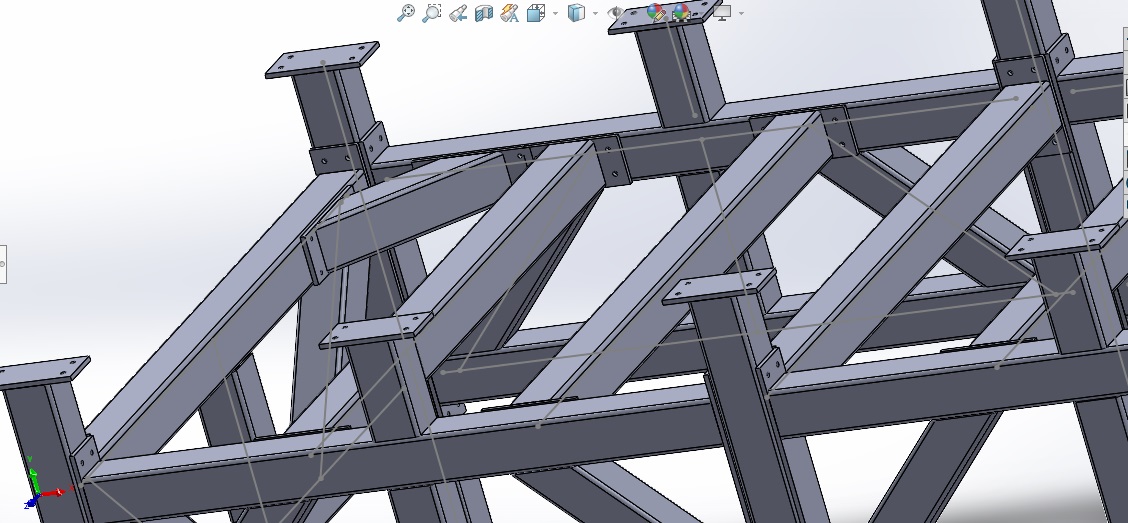
Task: Select the Zoom to Area tool
Action: 432,13
